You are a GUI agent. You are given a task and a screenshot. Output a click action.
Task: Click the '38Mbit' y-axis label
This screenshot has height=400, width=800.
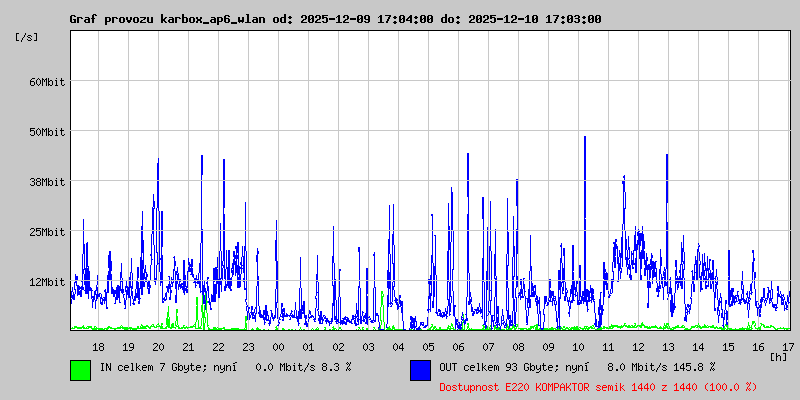click(47, 182)
